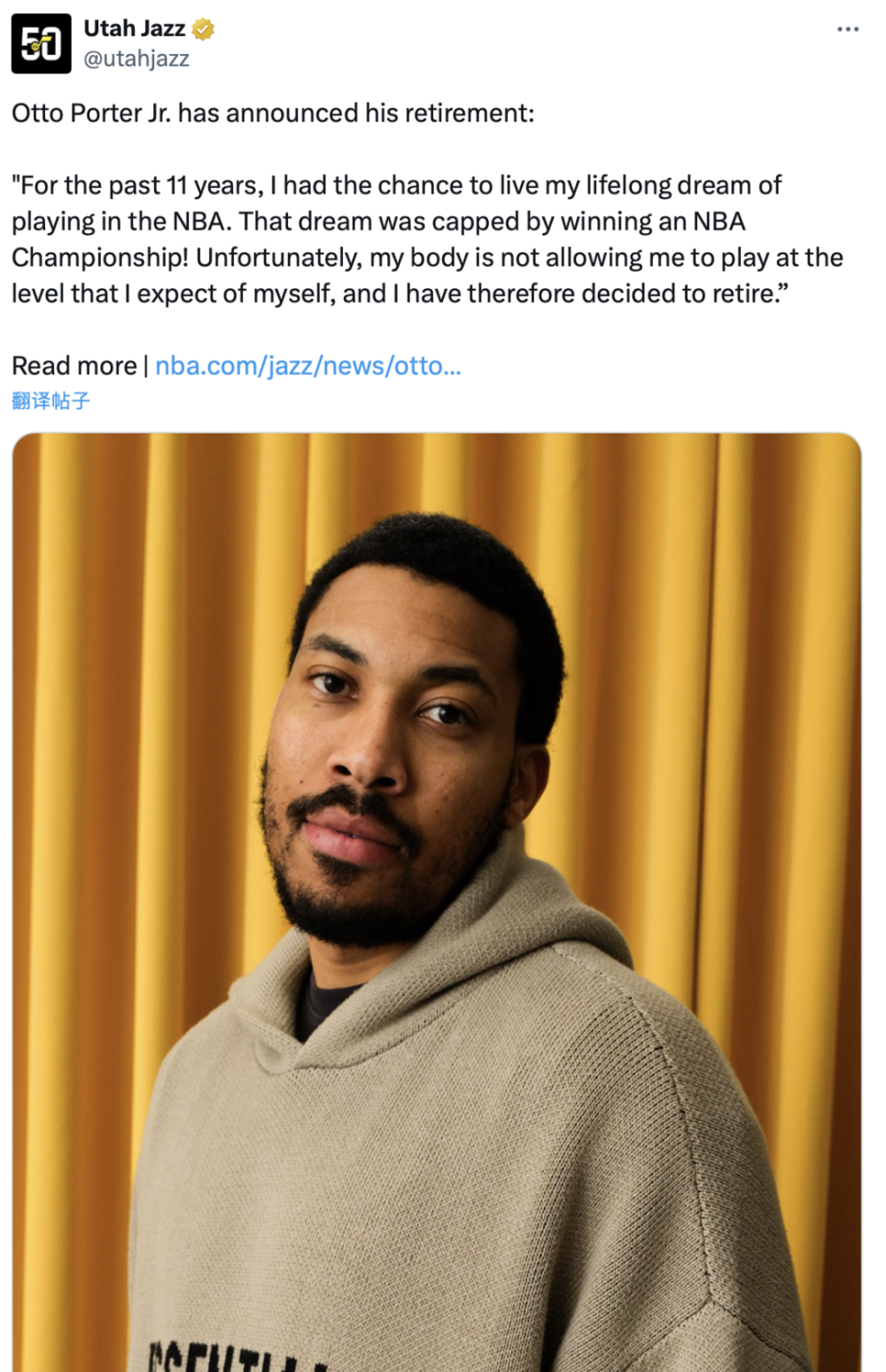
Task: Click the quoted retirement statement paragraph
Action: click(x=427, y=239)
